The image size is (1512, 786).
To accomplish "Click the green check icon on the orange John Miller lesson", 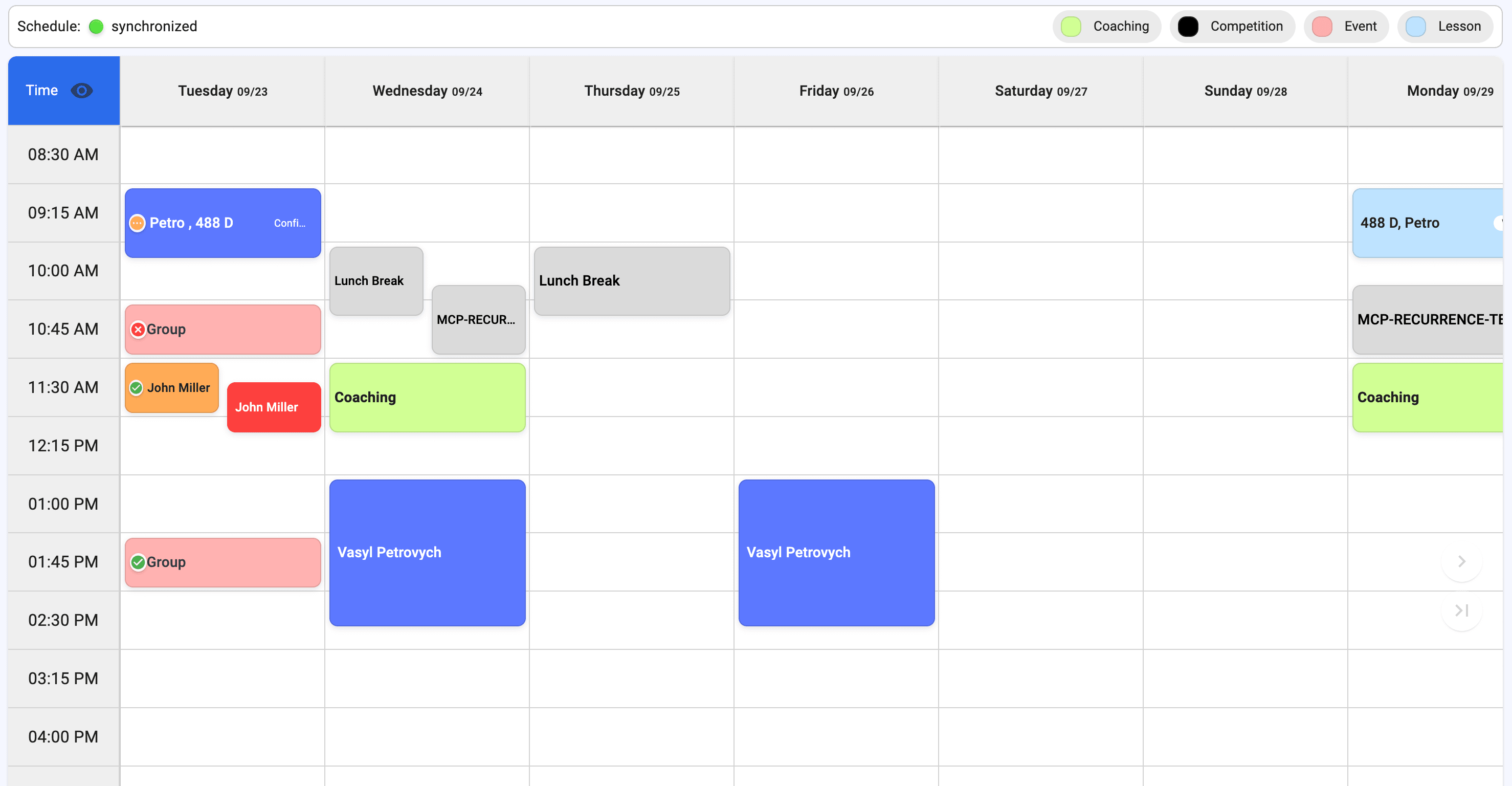I will pyautogui.click(x=137, y=387).
